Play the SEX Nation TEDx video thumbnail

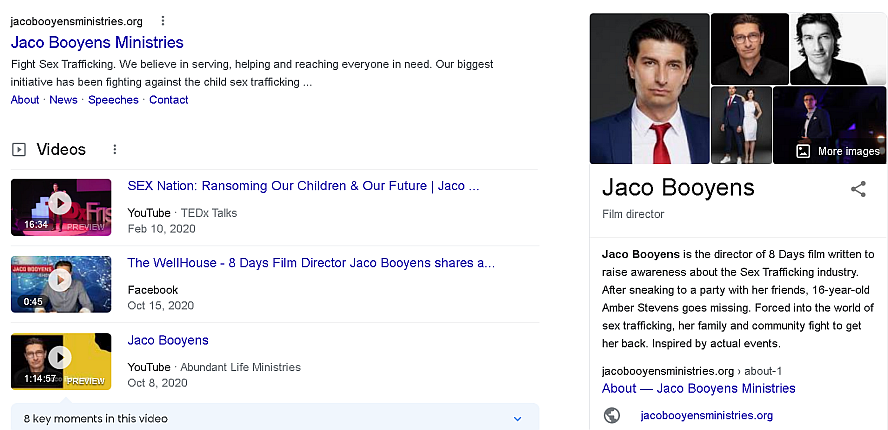61,207
